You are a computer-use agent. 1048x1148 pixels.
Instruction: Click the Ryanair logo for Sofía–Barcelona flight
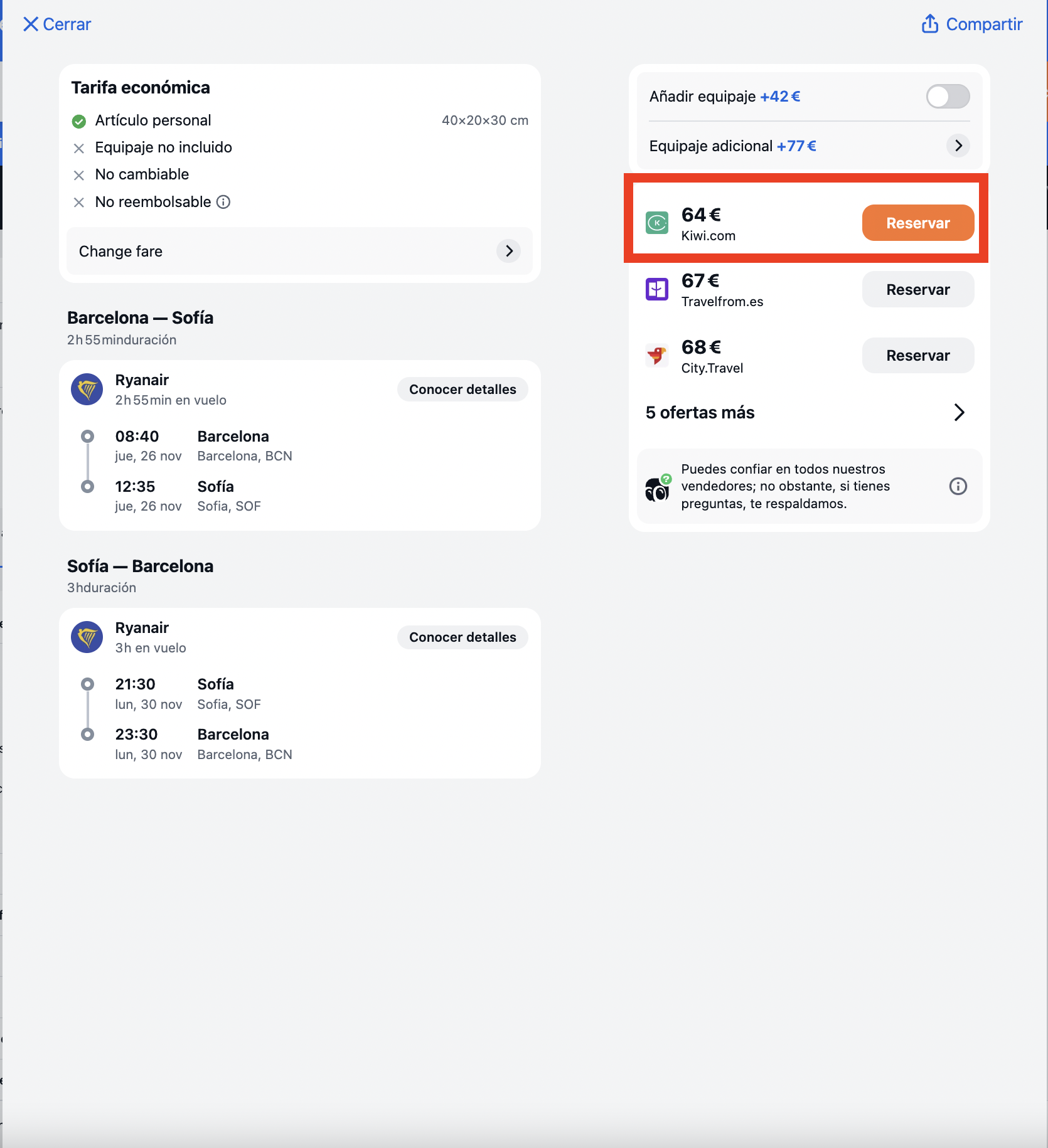87,637
